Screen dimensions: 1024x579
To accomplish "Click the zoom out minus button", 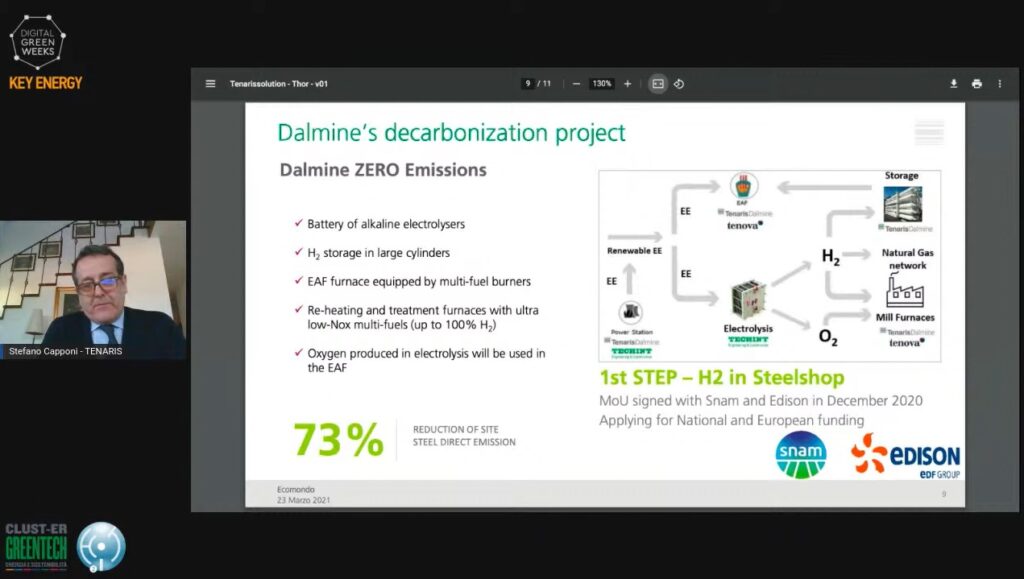I will coord(576,84).
